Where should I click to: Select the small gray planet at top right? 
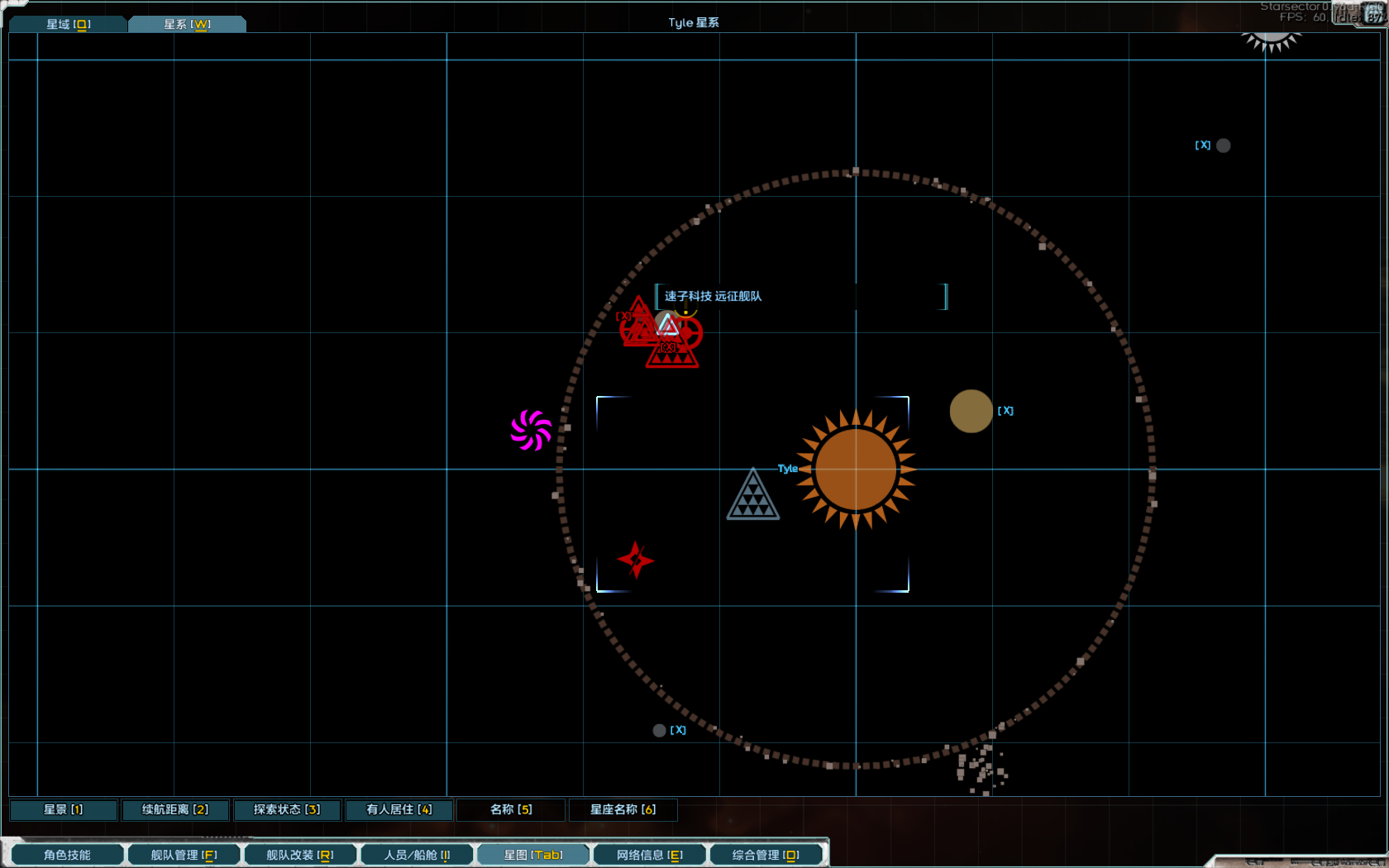point(1223,145)
